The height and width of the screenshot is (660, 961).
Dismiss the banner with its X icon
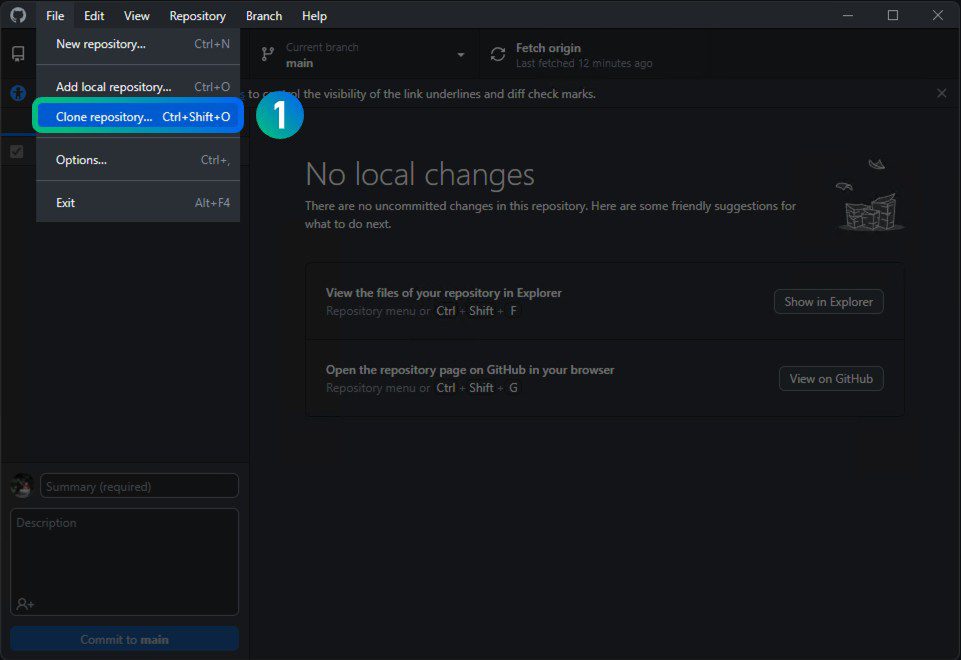click(941, 93)
